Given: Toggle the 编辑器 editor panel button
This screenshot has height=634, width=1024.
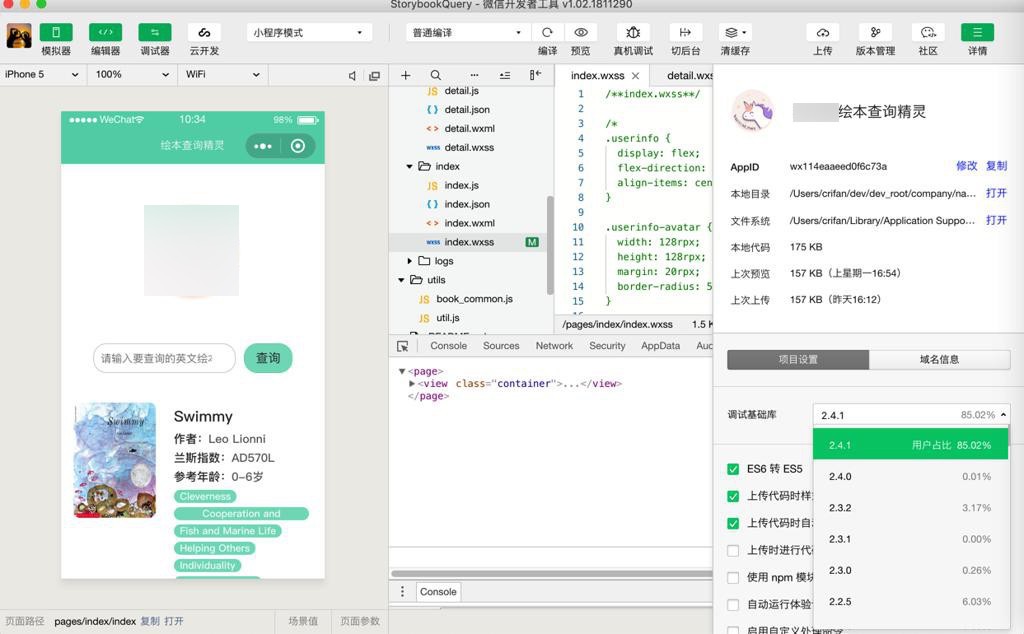Looking at the screenshot, I should pyautogui.click(x=105, y=33).
